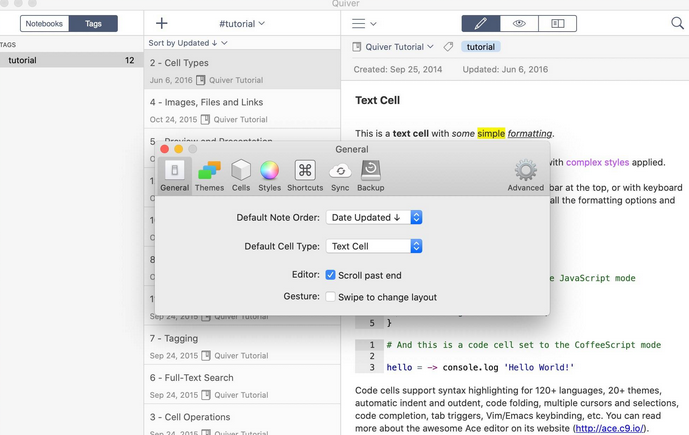The width and height of the screenshot is (689, 435).
Task: Select the tutorial tag in sidebar
Action: pos(71,60)
